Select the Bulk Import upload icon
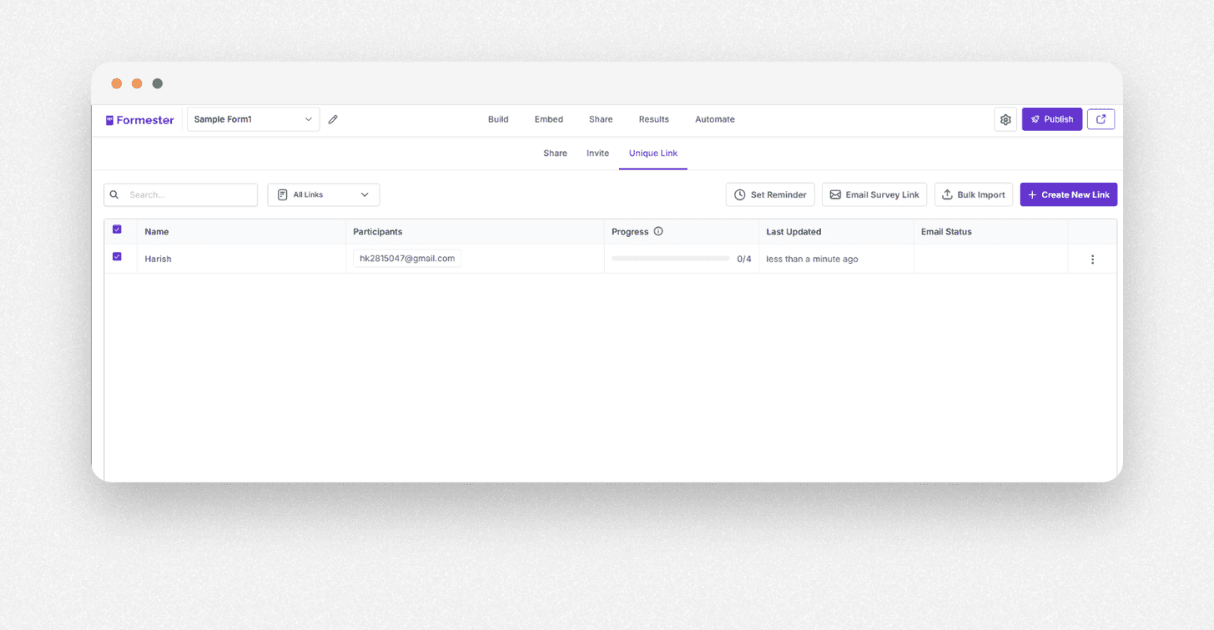The width and height of the screenshot is (1214, 630). 947,194
